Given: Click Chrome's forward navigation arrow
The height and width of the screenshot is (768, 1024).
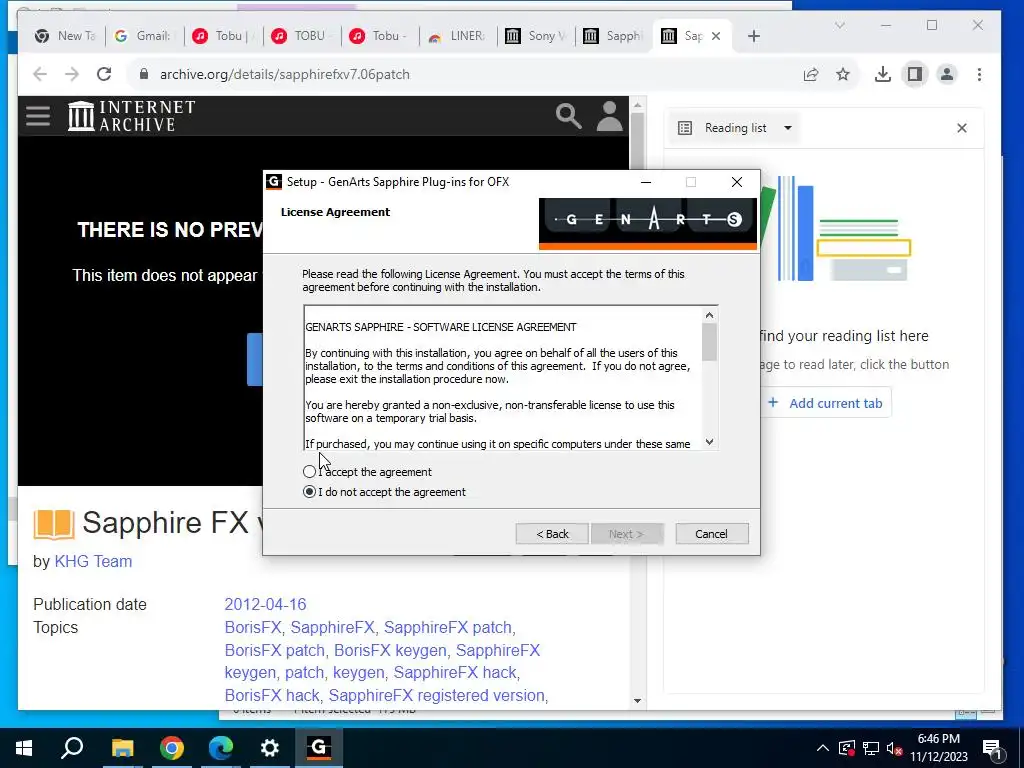Looking at the screenshot, I should (72, 74).
